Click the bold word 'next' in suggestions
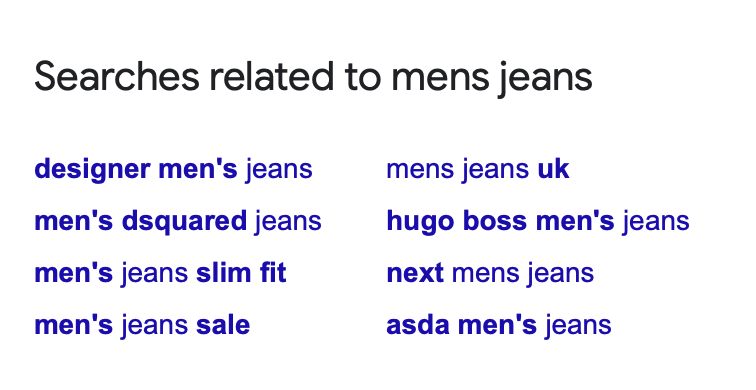The image size is (756, 390). [415, 273]
